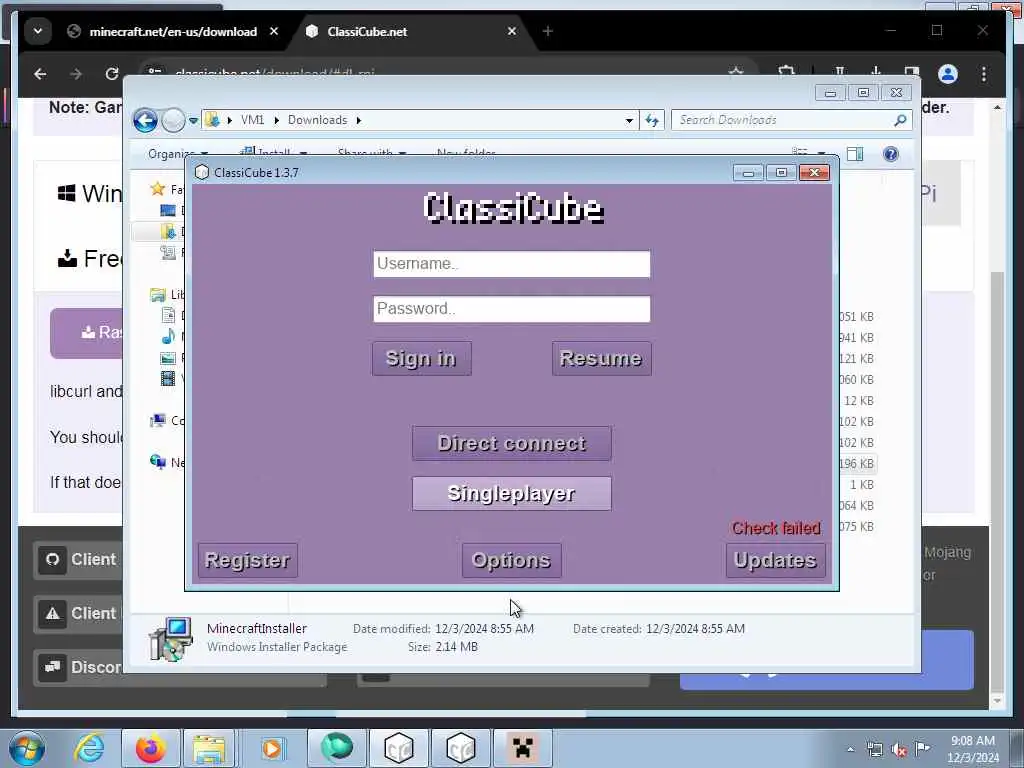
Task: Reload the ClassiCube.net page
Action: click(x=112, y=74)
